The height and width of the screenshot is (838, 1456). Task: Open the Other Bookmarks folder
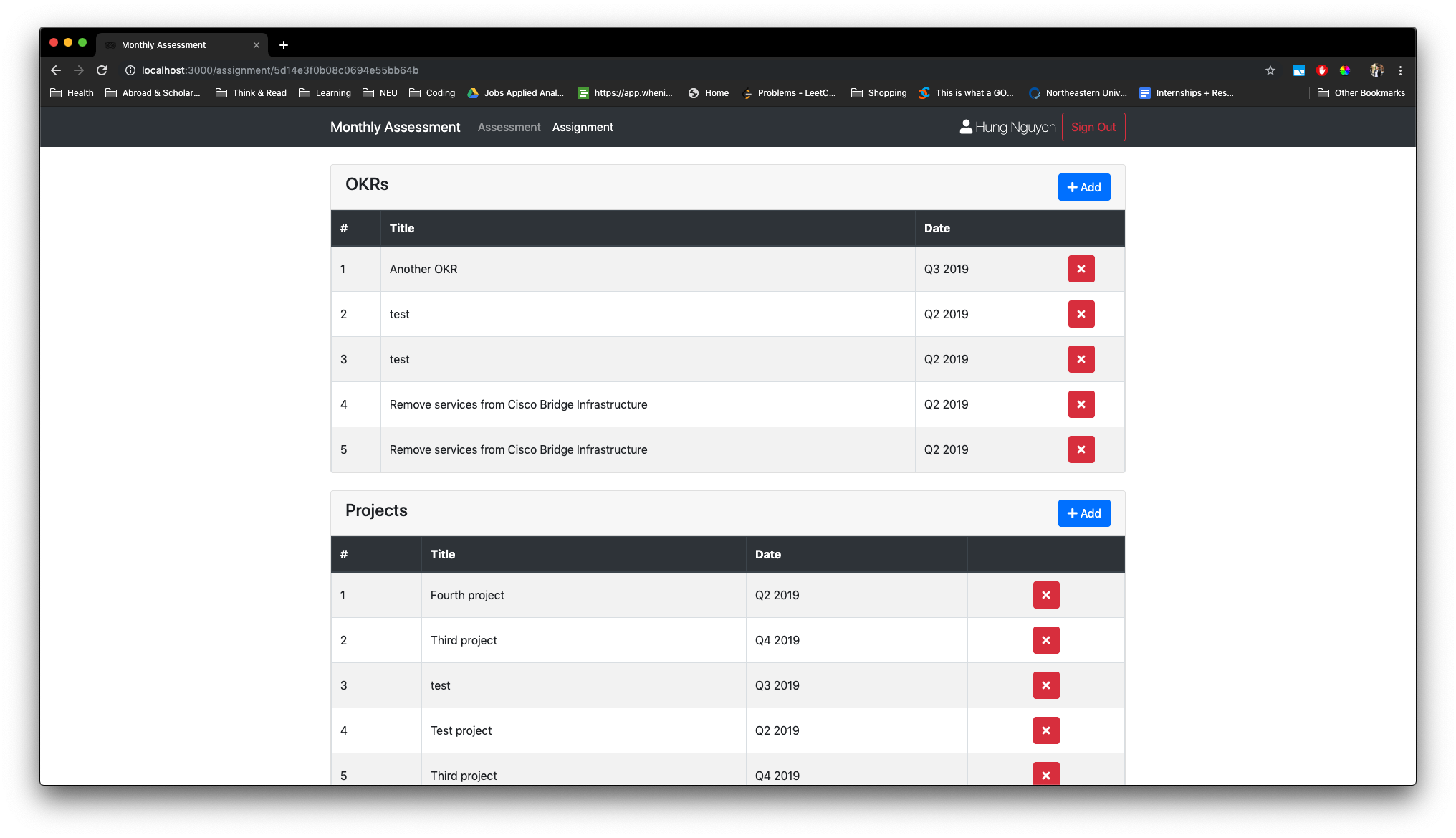1361,93
